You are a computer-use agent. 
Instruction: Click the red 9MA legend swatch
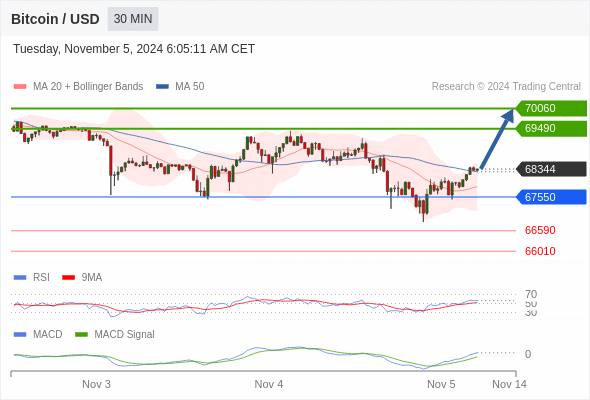[68, 278]
